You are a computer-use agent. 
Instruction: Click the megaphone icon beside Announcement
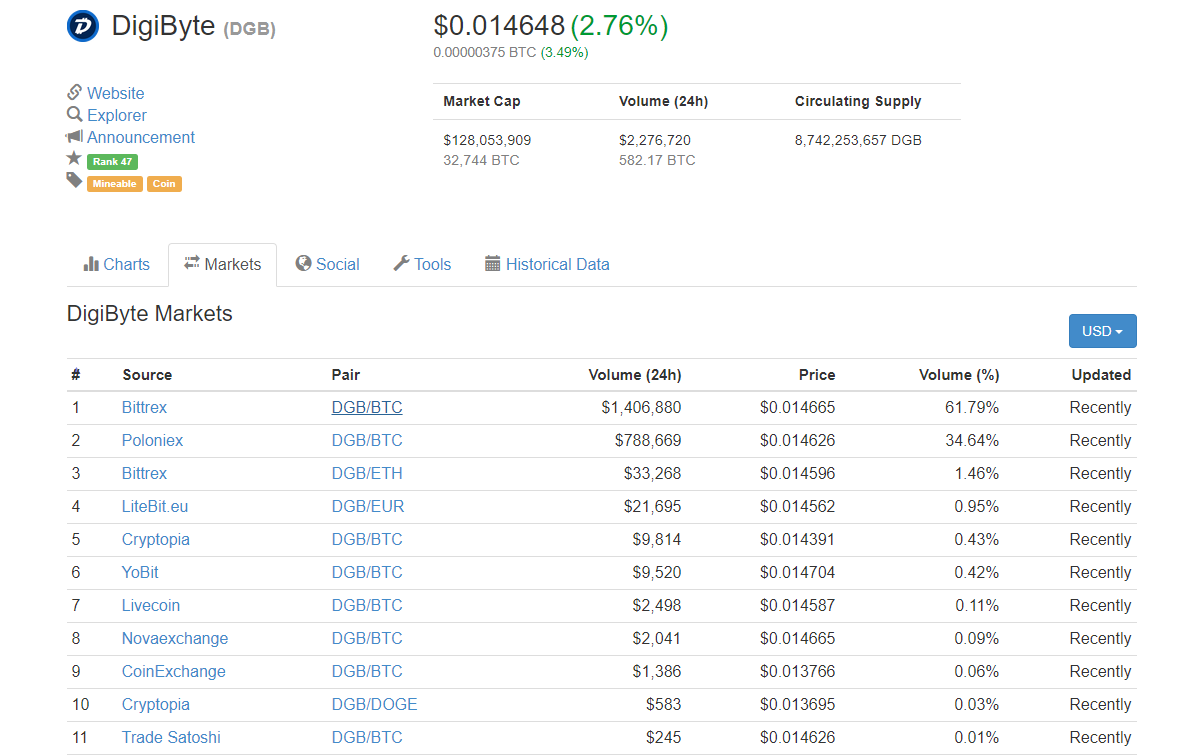74,136
